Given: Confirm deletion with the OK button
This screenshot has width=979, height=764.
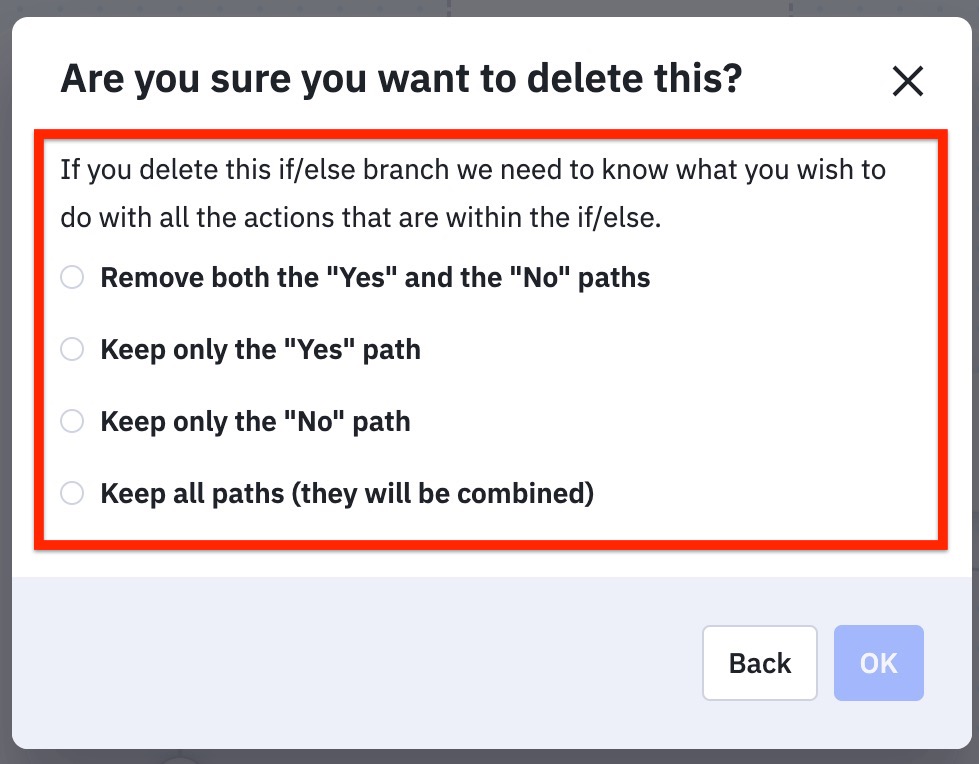Looking at the screenshot, I should pyautogui.click(x=879, y=663).
